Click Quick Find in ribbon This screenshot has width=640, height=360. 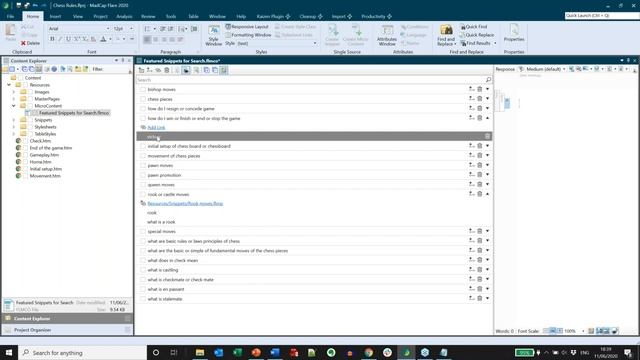(x=474, y=27)
